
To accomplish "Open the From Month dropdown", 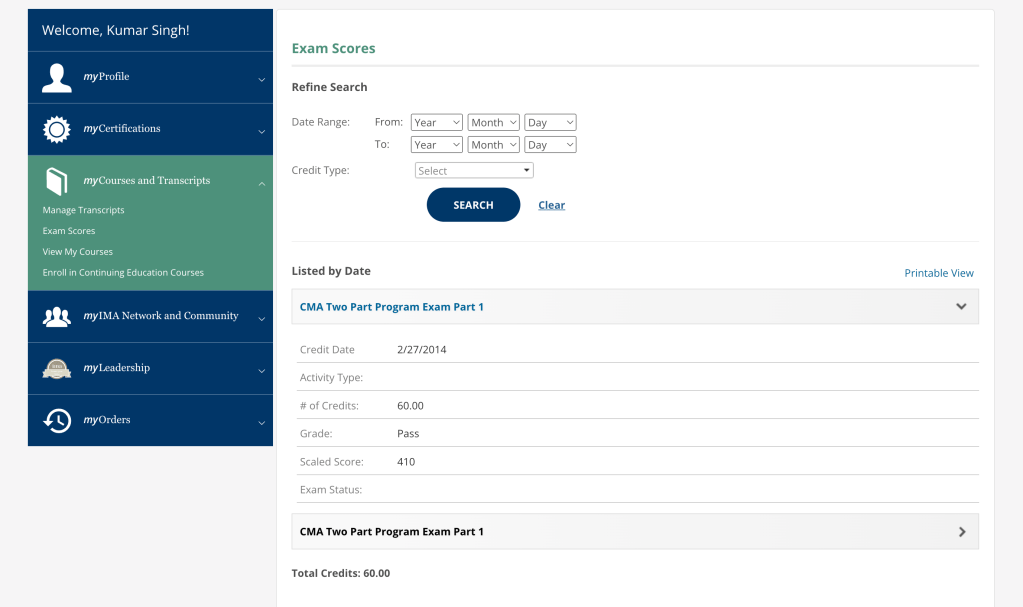I will (494, 123).
